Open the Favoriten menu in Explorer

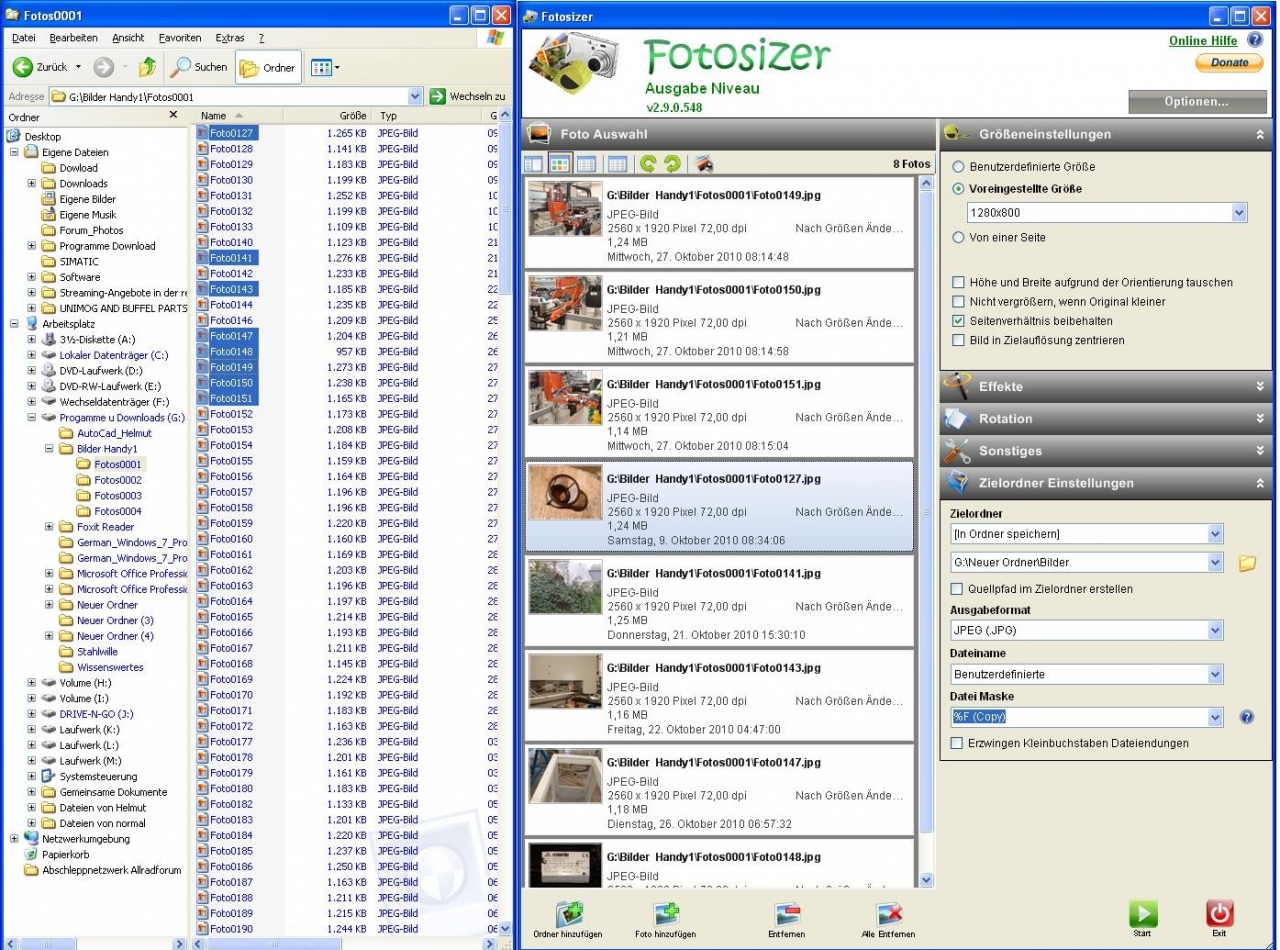click(x=179, y=38)
